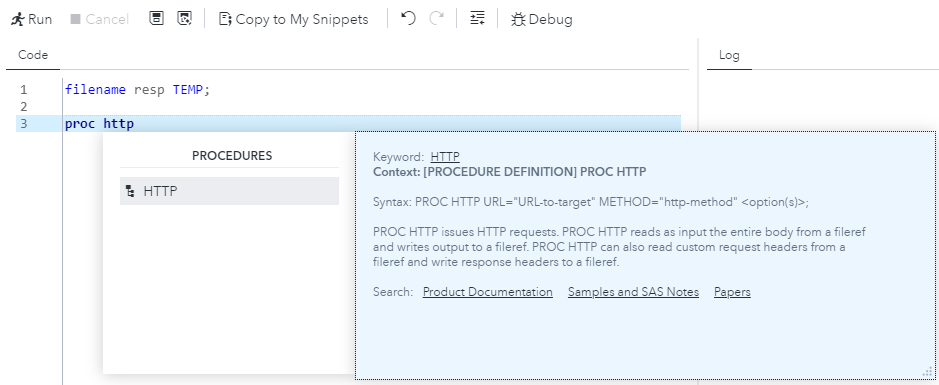Screen dimensions: 939x385
Task: Follow the HTTP keyword link
Action: pos(445,157)
